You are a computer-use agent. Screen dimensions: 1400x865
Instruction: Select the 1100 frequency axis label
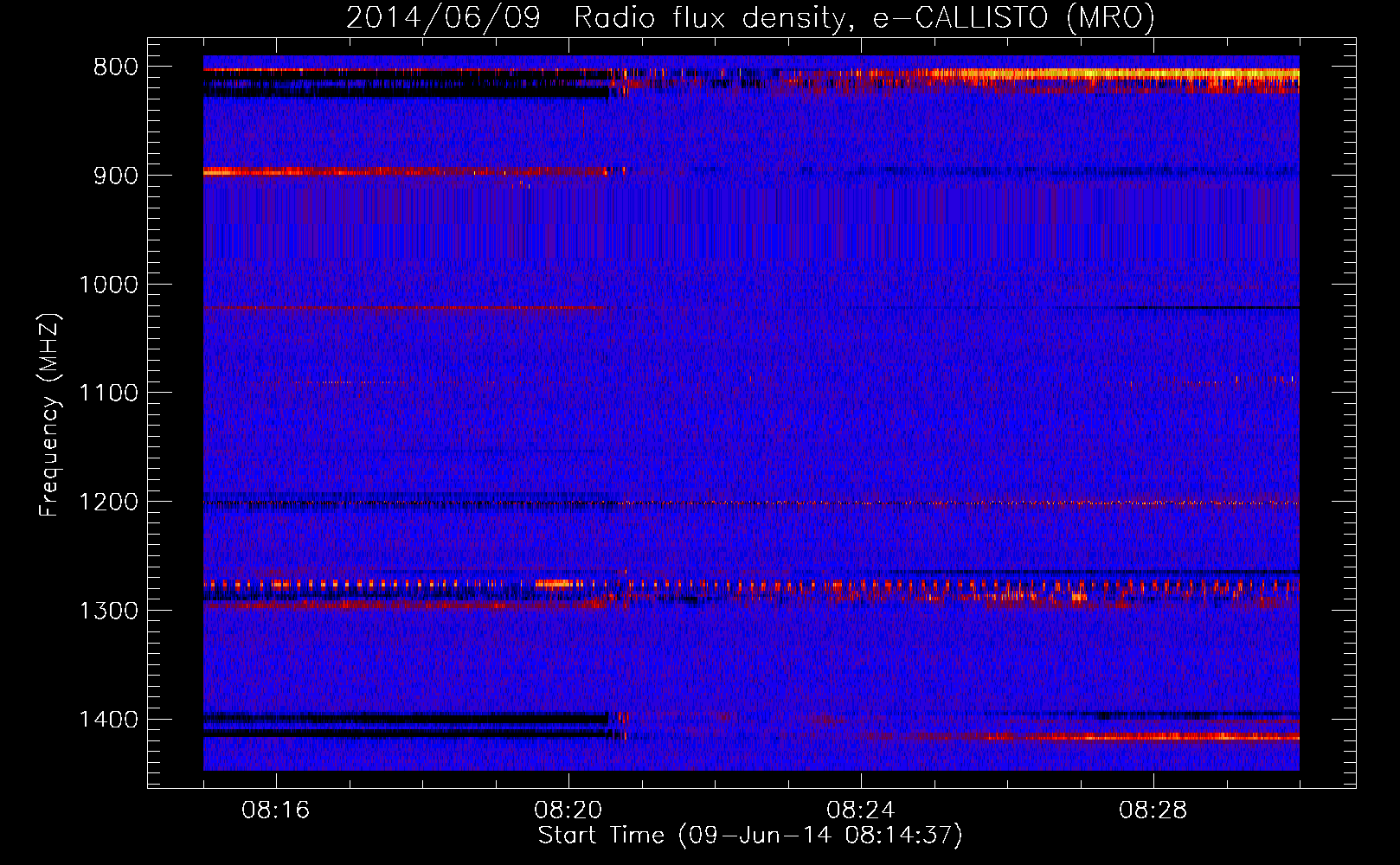point(109,394)
